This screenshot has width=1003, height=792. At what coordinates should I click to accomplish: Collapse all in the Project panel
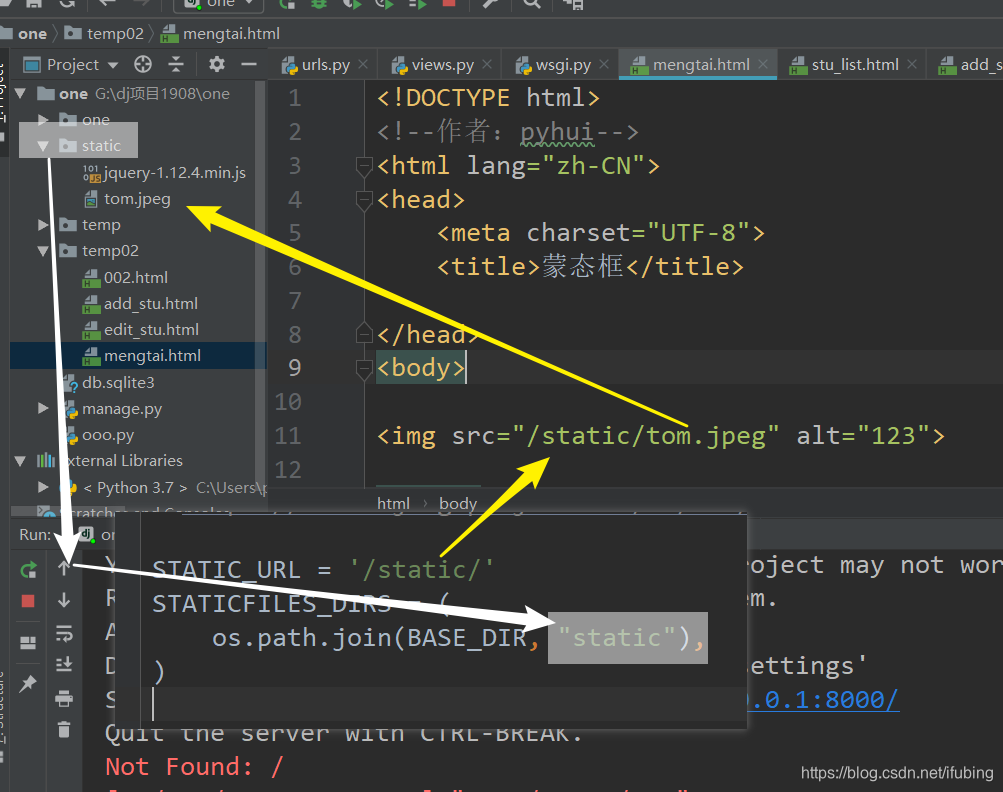(x=176, y=65)
